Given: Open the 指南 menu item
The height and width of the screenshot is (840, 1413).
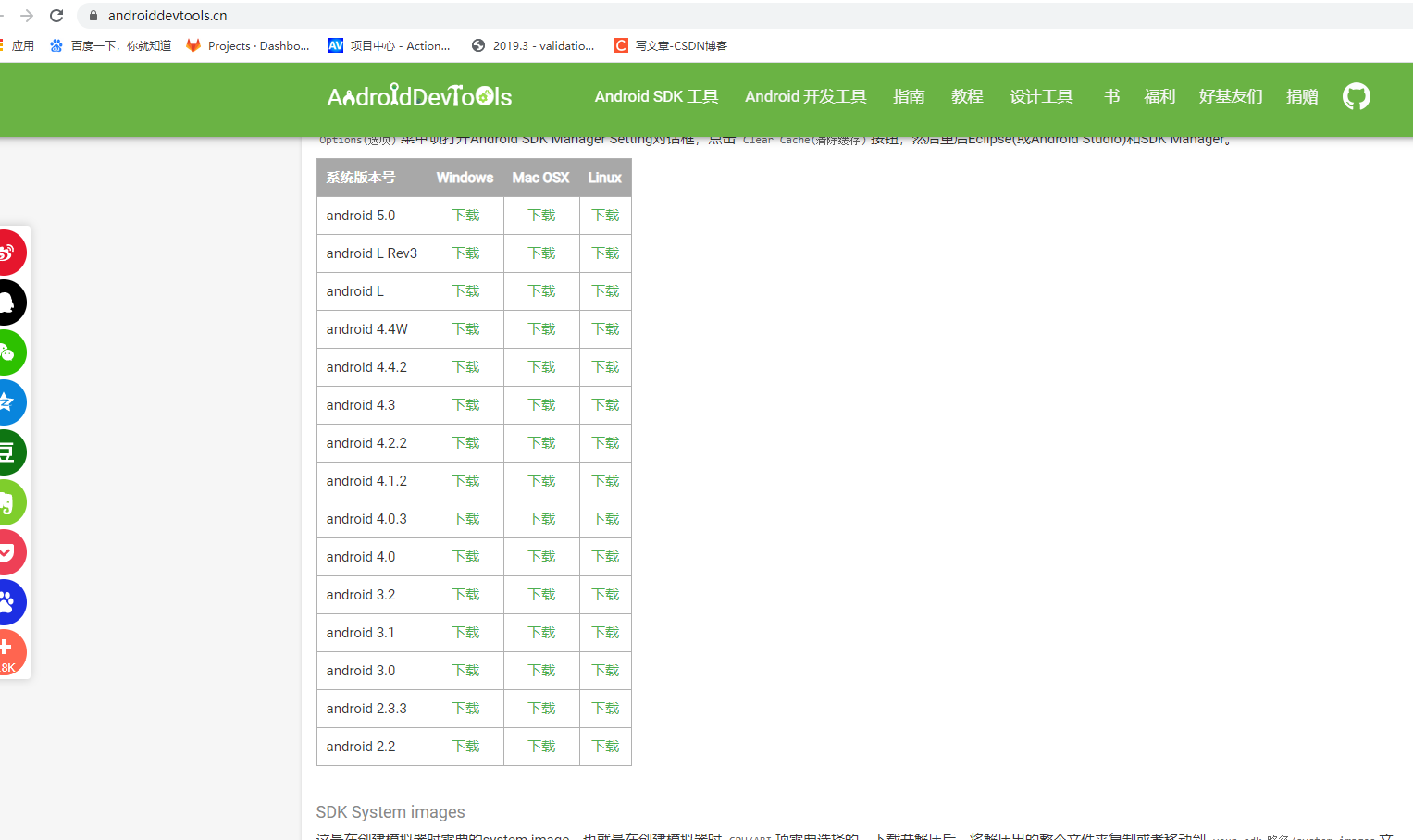Looking at the screenshot, I should 909,96.
